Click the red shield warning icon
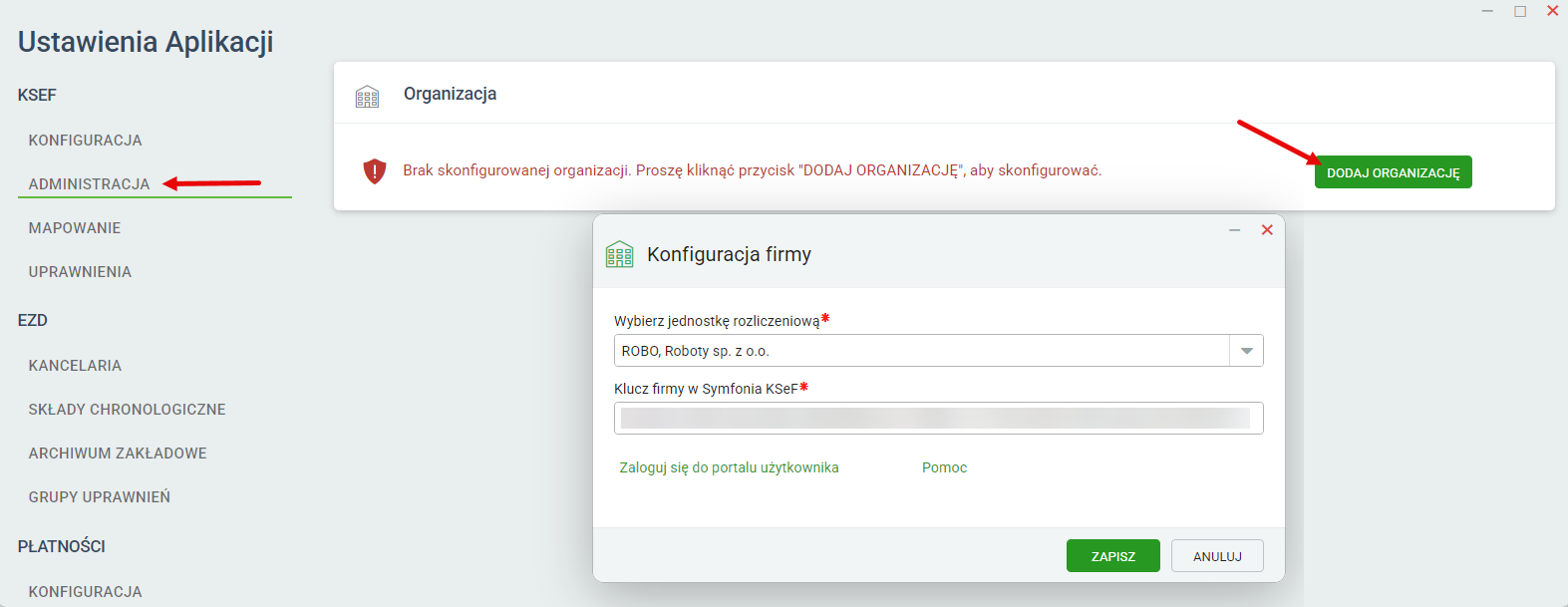Screen dimensions: 1568x607 374,171
